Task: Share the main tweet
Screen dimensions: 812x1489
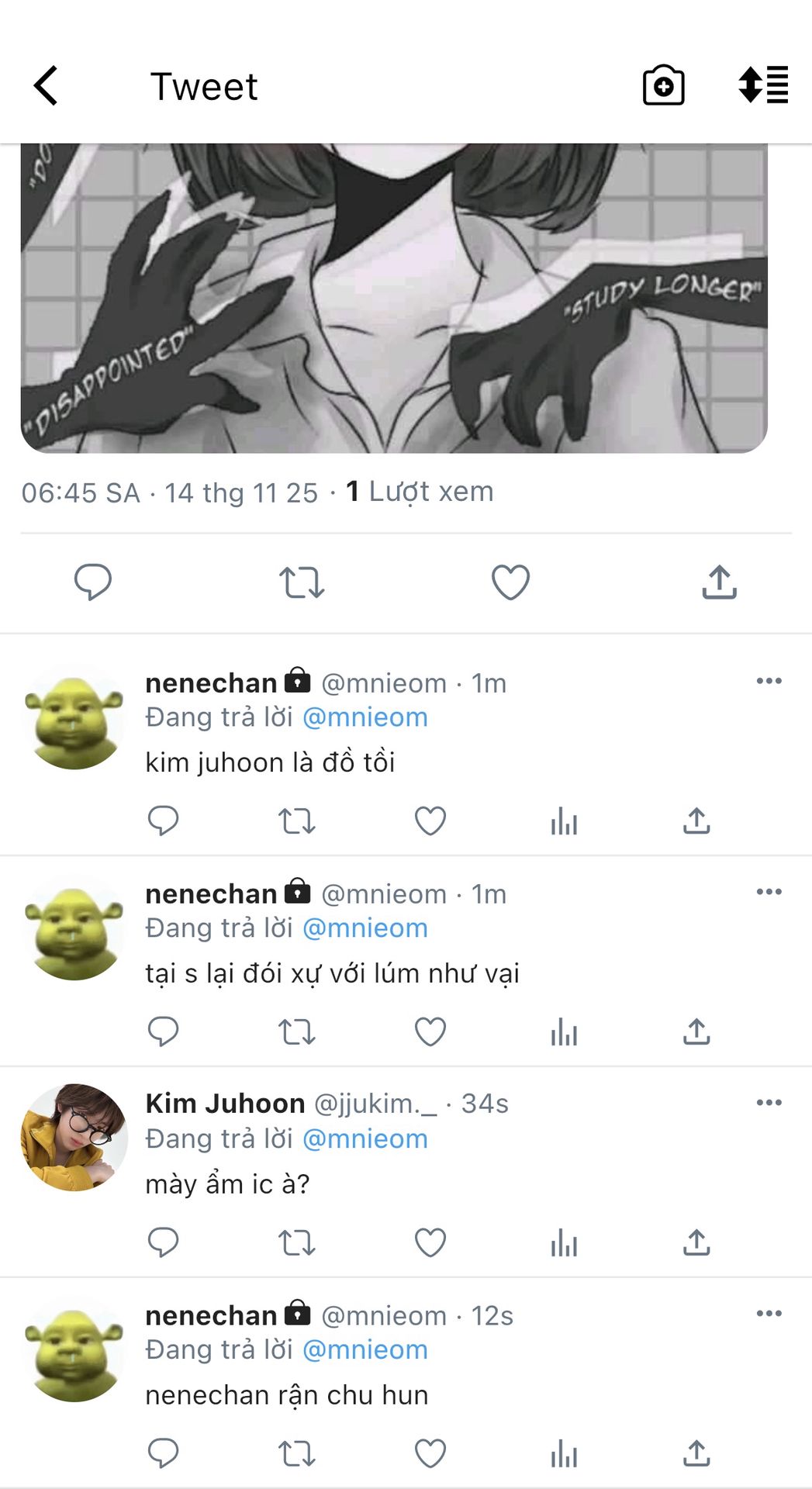Action: 720,582
